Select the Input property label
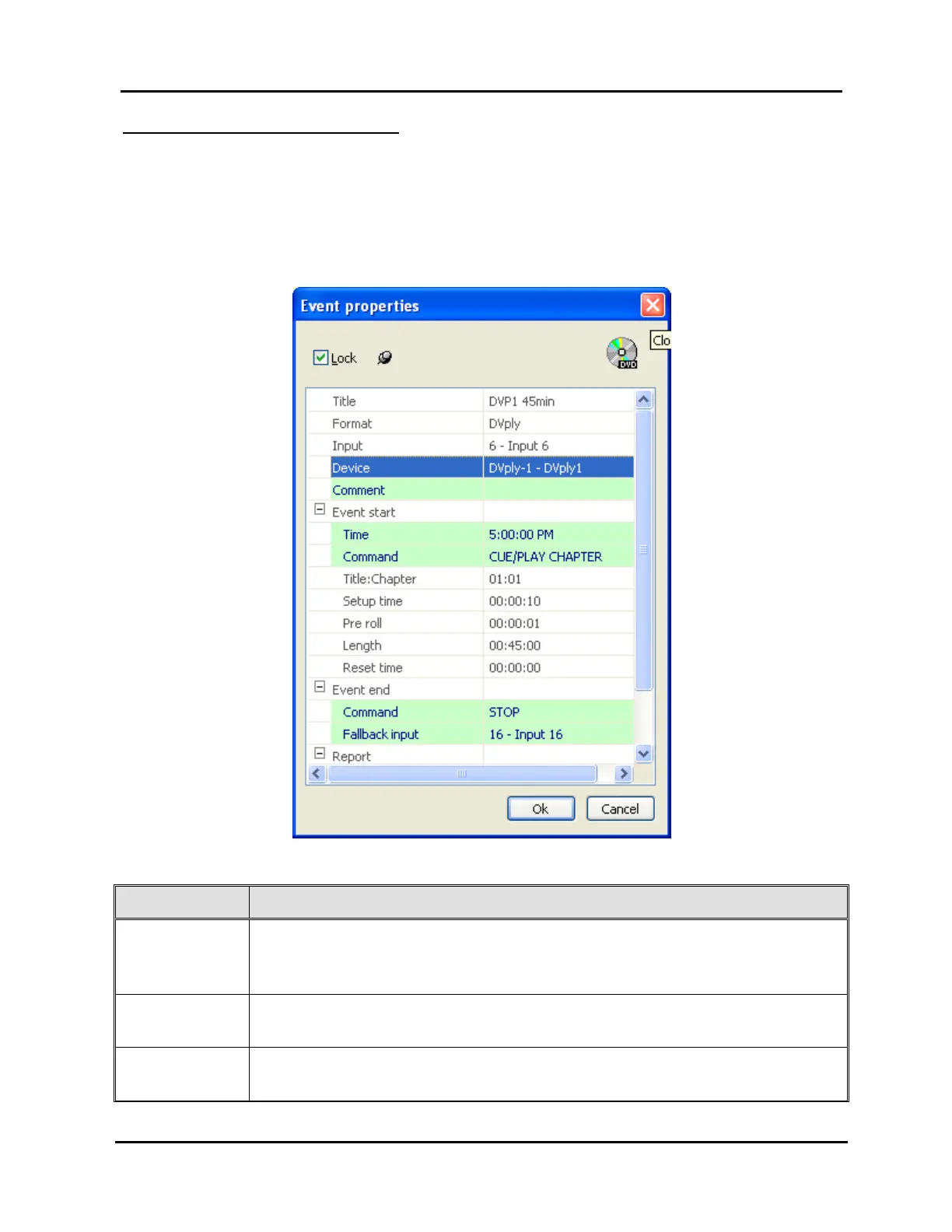The width and height of the screenshot is (952, 1232). [x=347, y=446]
